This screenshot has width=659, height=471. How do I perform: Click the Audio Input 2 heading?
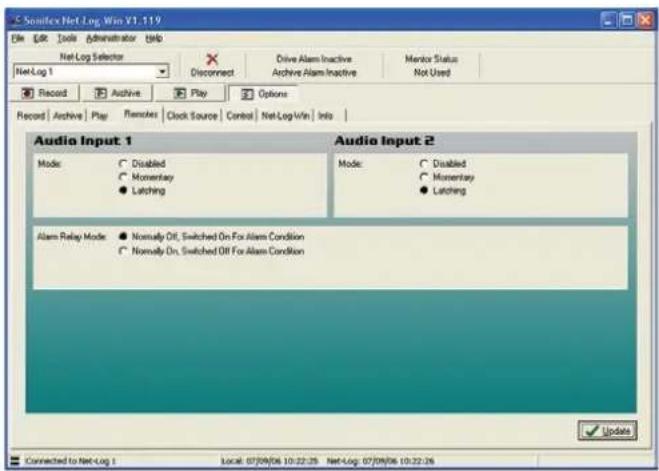[384, 141]
